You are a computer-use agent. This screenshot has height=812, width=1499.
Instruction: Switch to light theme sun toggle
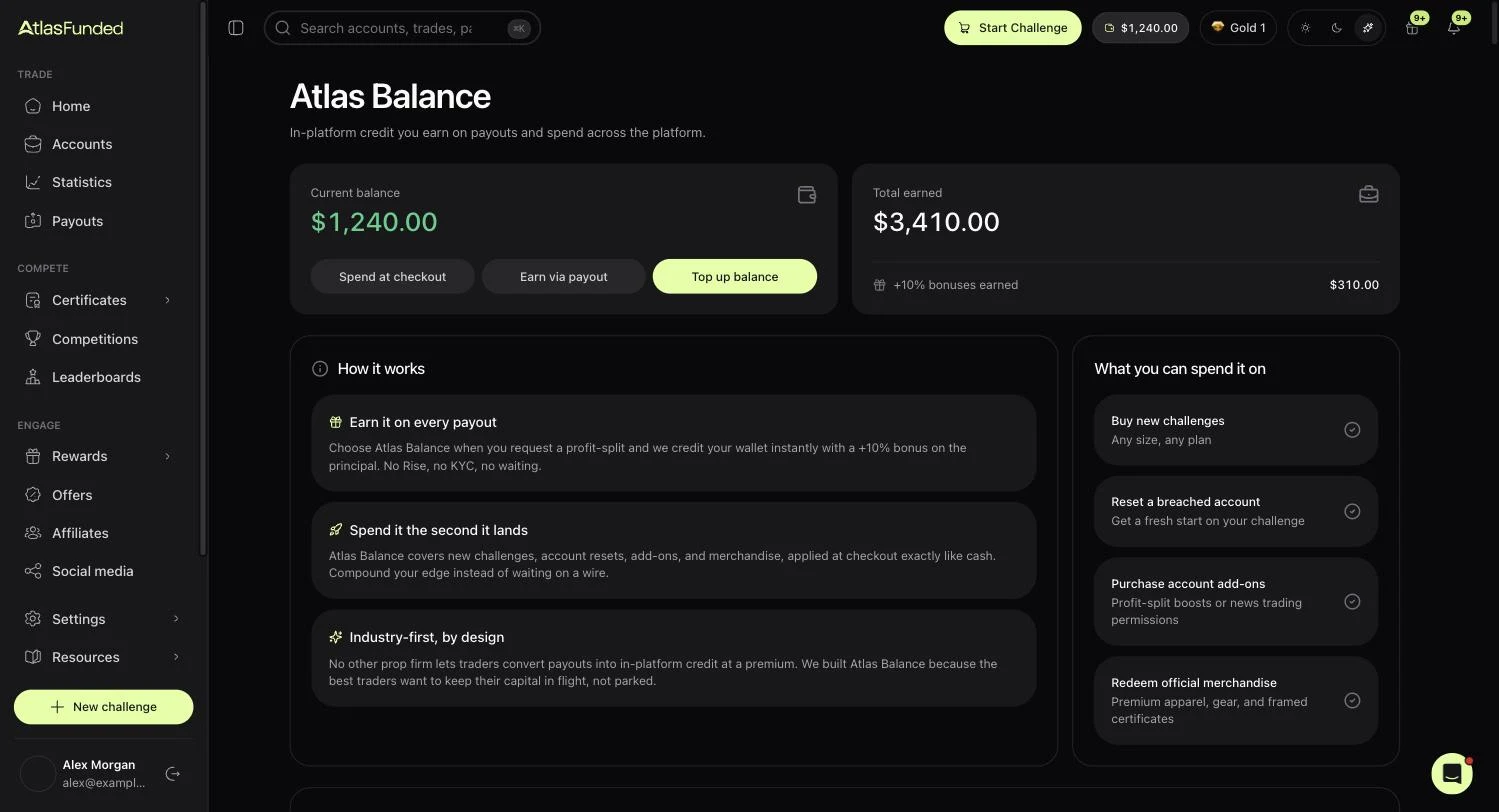(x=1305, y=28)
